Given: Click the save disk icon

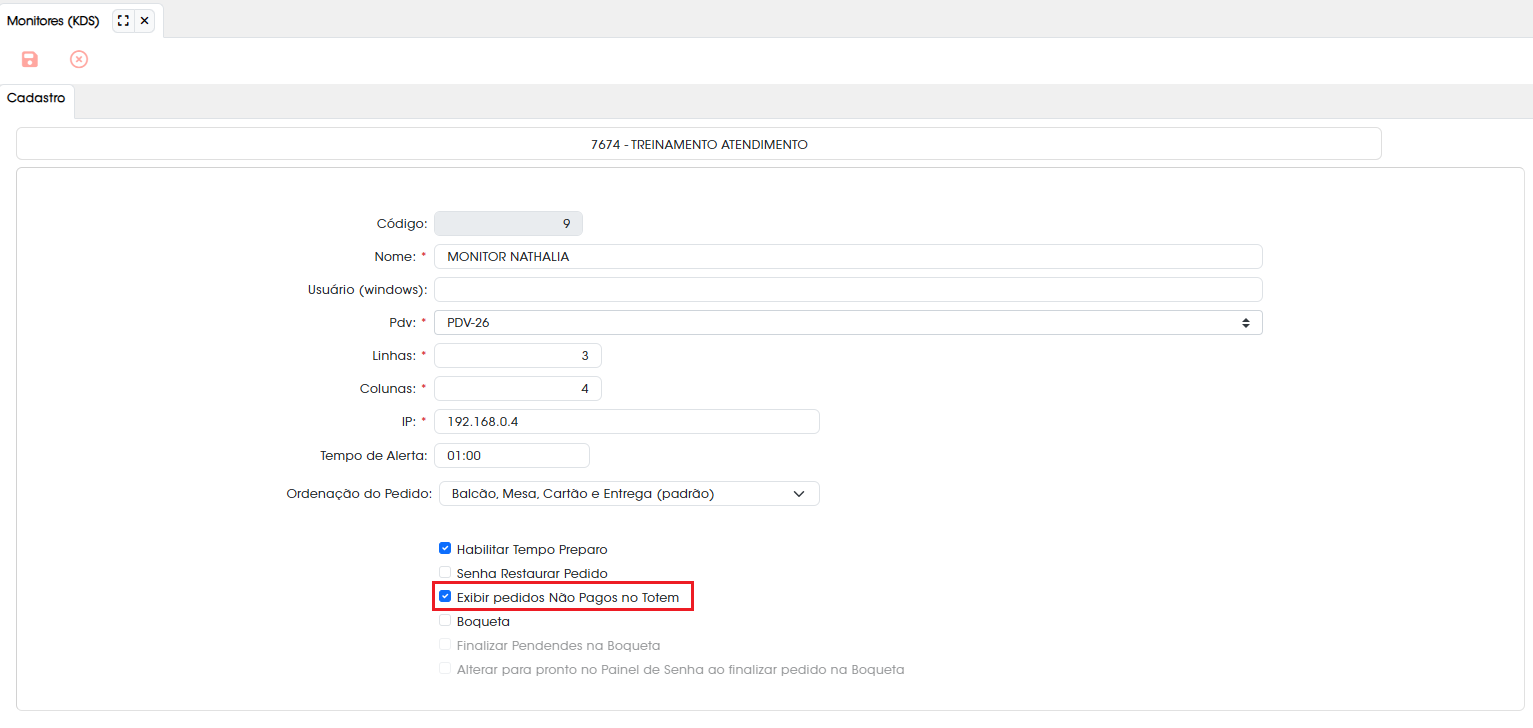Looking at the screenshot, I should 30,59.
